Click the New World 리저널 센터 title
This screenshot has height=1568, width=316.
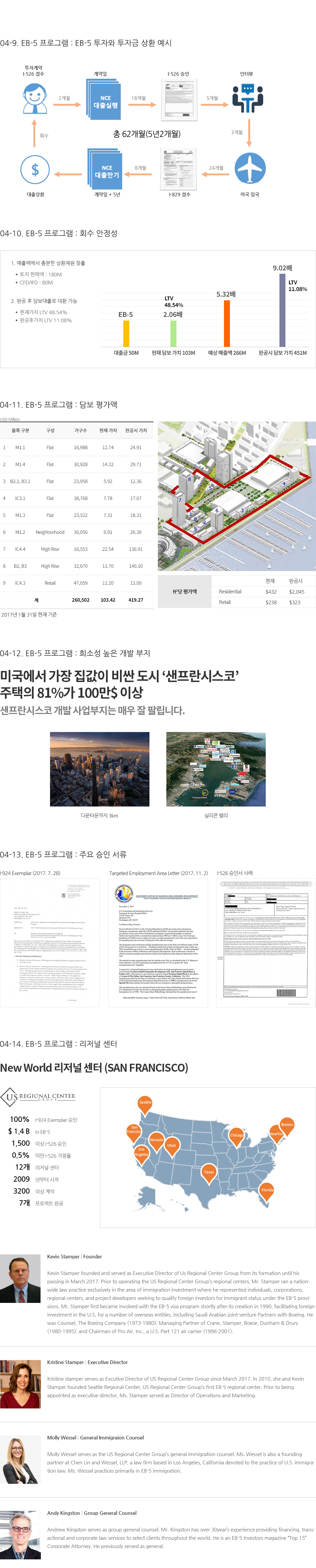(94, 1068)
